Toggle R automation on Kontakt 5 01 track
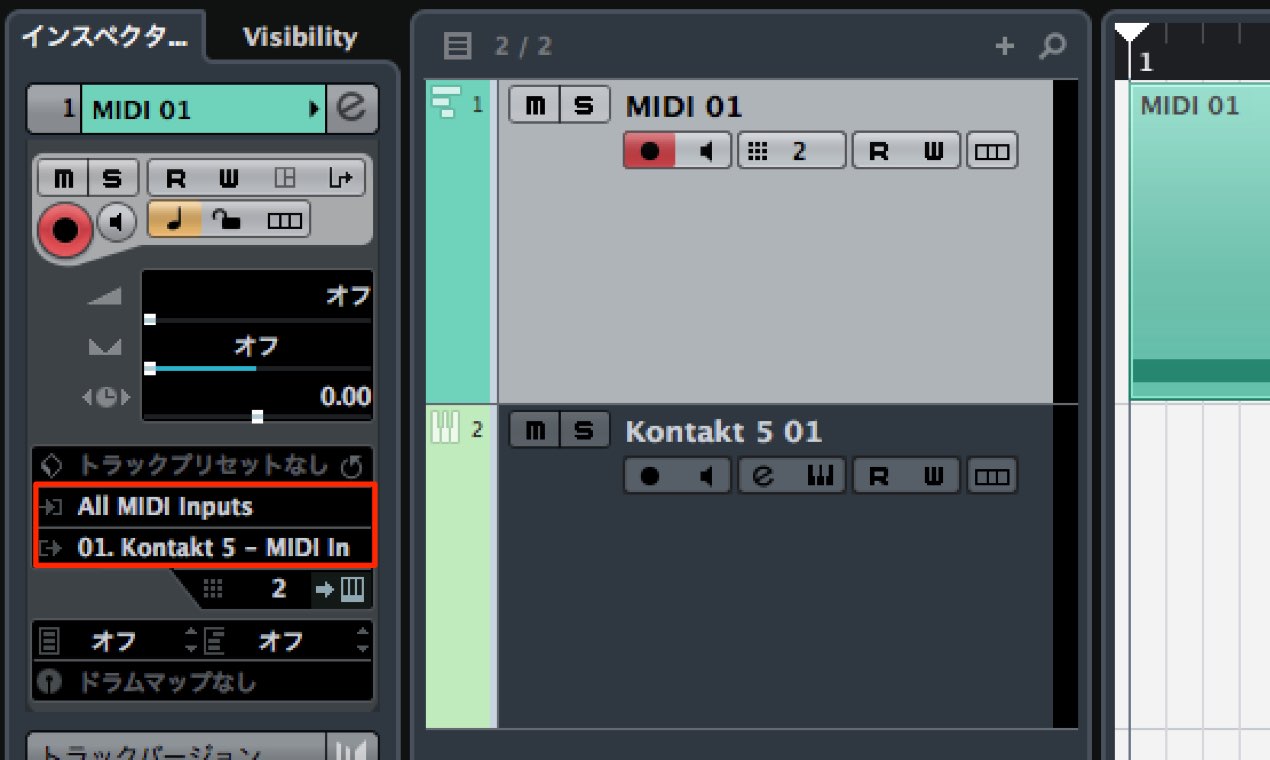The width and height of the screenshot is (1270, 760). click(879, 476)
